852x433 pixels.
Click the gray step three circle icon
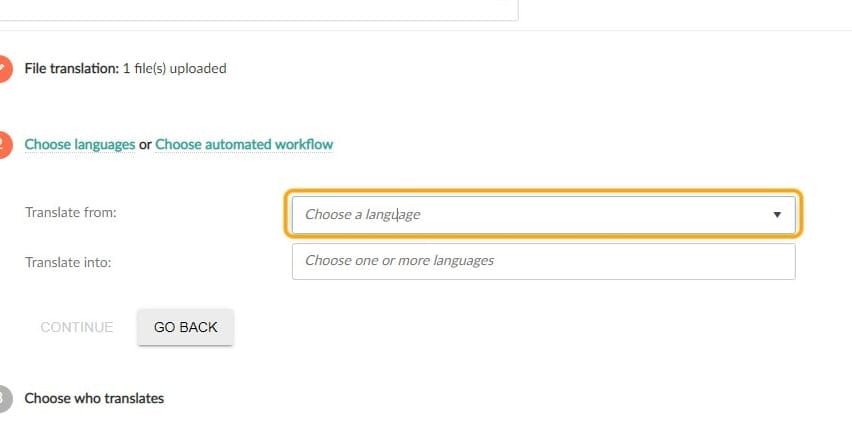pyautogui.click(x=3, y=398)
